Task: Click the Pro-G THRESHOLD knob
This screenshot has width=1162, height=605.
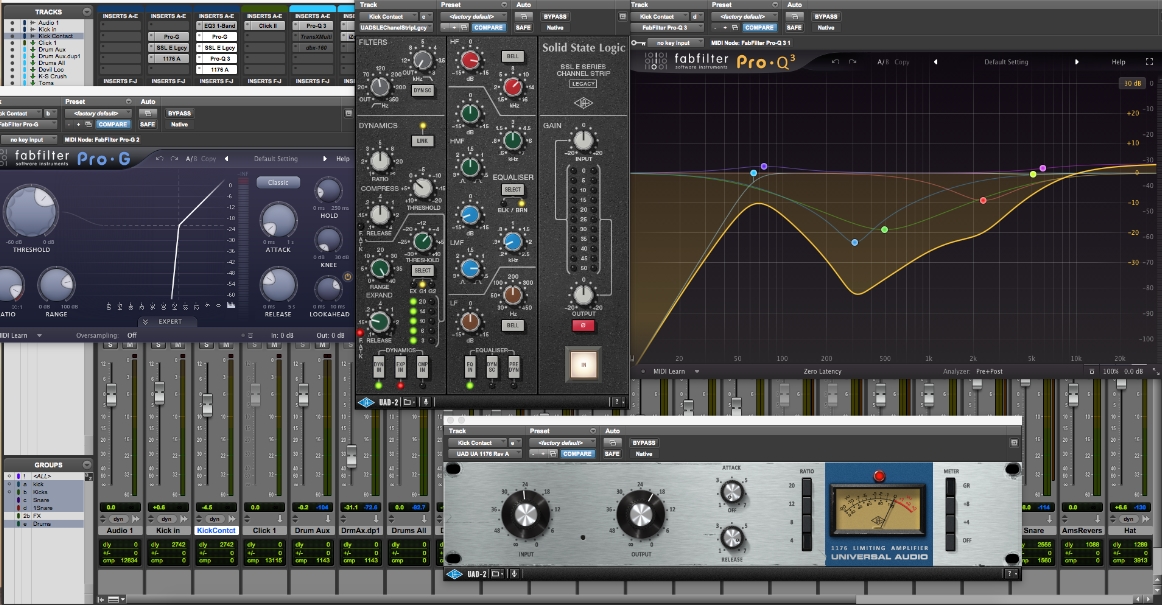Action: pos(31,212)
